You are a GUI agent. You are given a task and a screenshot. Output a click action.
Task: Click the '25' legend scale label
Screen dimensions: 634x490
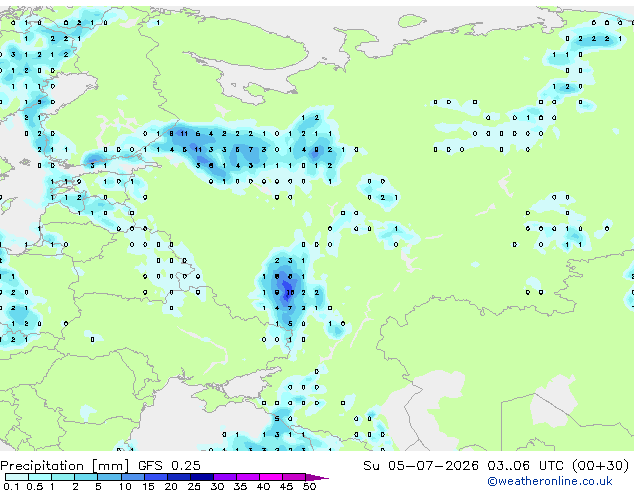tap(194, 486)
